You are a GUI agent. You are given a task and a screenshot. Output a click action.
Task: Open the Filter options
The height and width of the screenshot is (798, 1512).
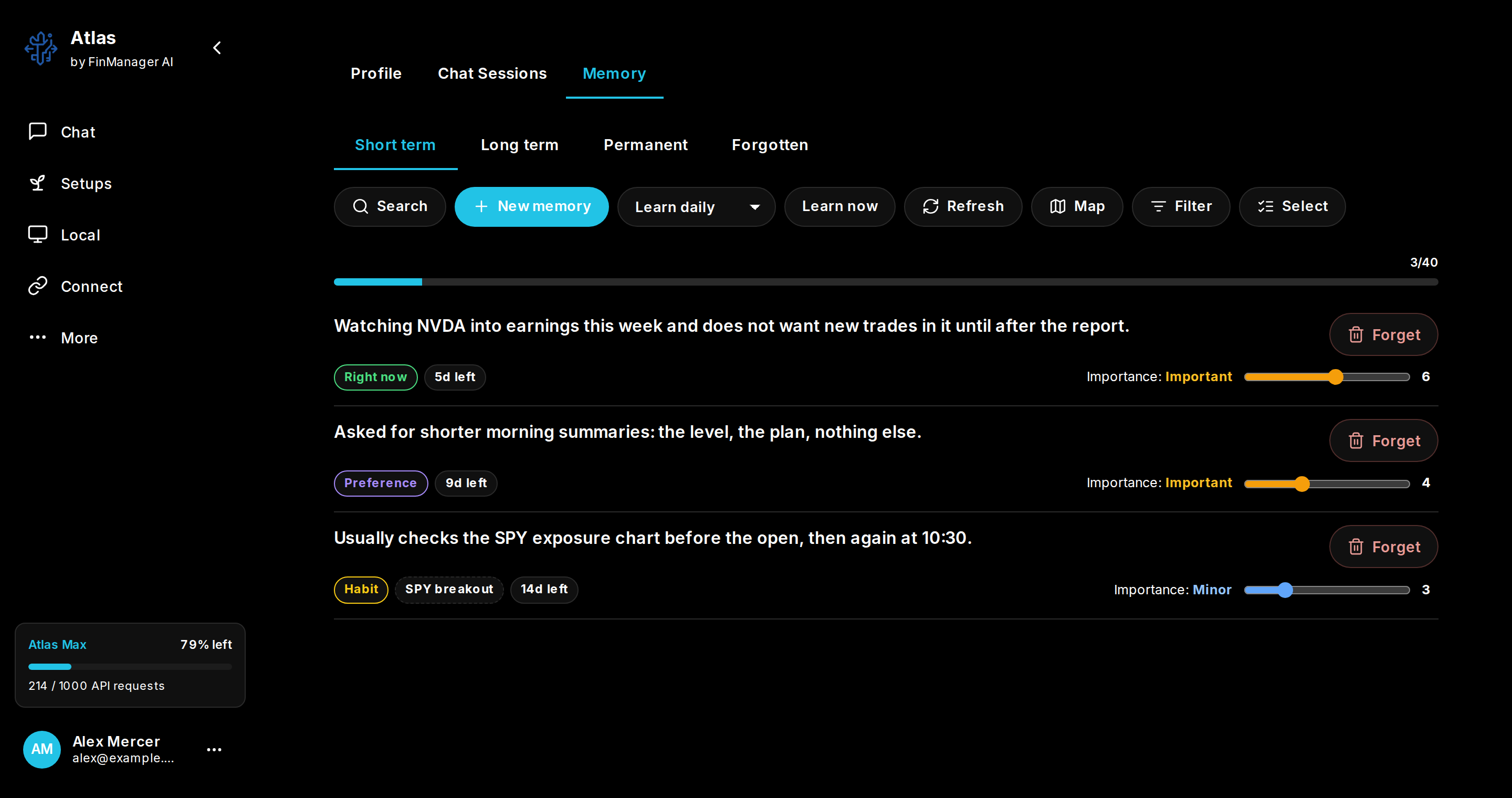pos(1181,206)
